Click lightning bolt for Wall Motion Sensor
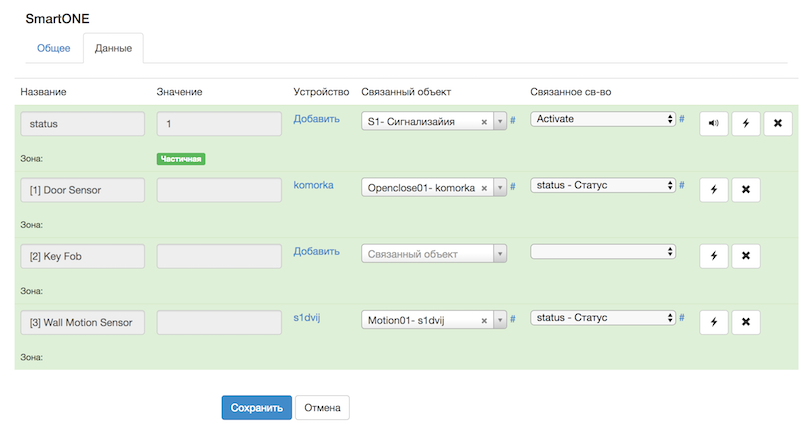Image resolution: width=800 pixels, height=428 pixels. click(713, 322)
